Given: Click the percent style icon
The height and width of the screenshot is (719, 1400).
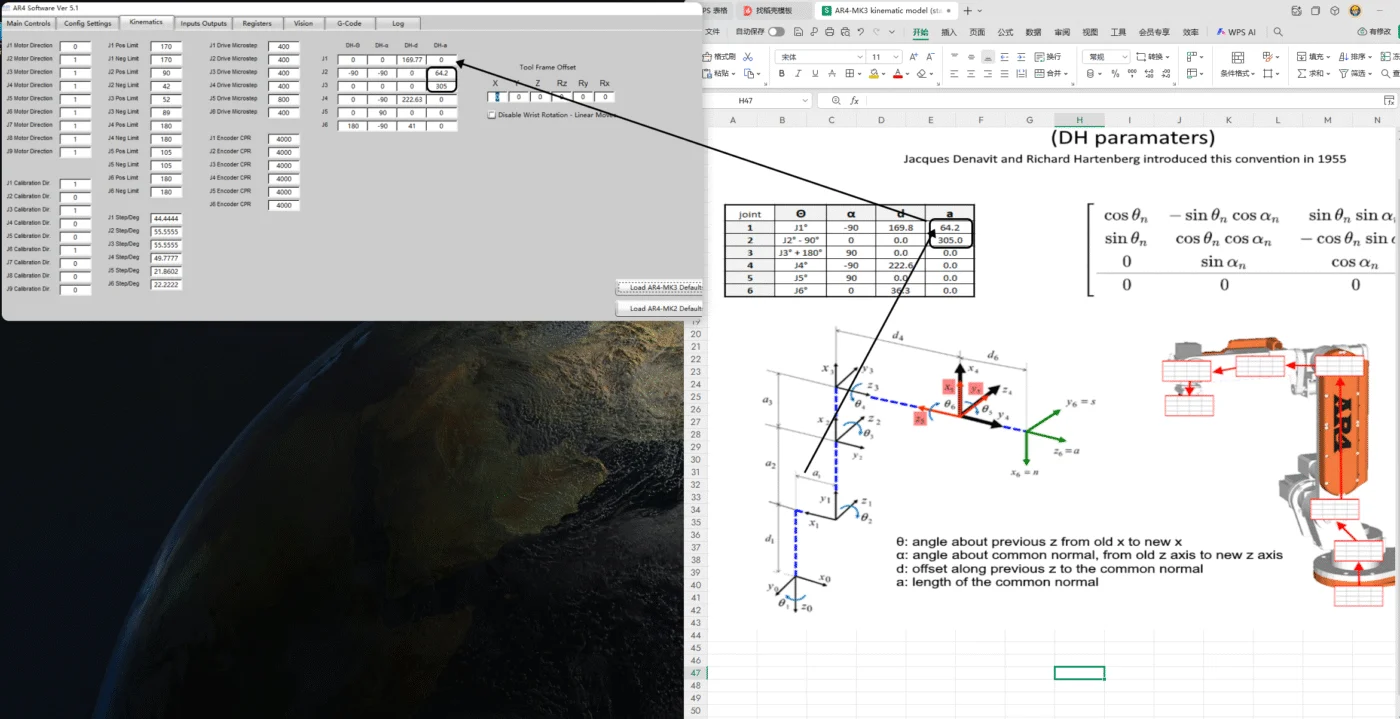Looking at the screenshot, I should 1115,73.
